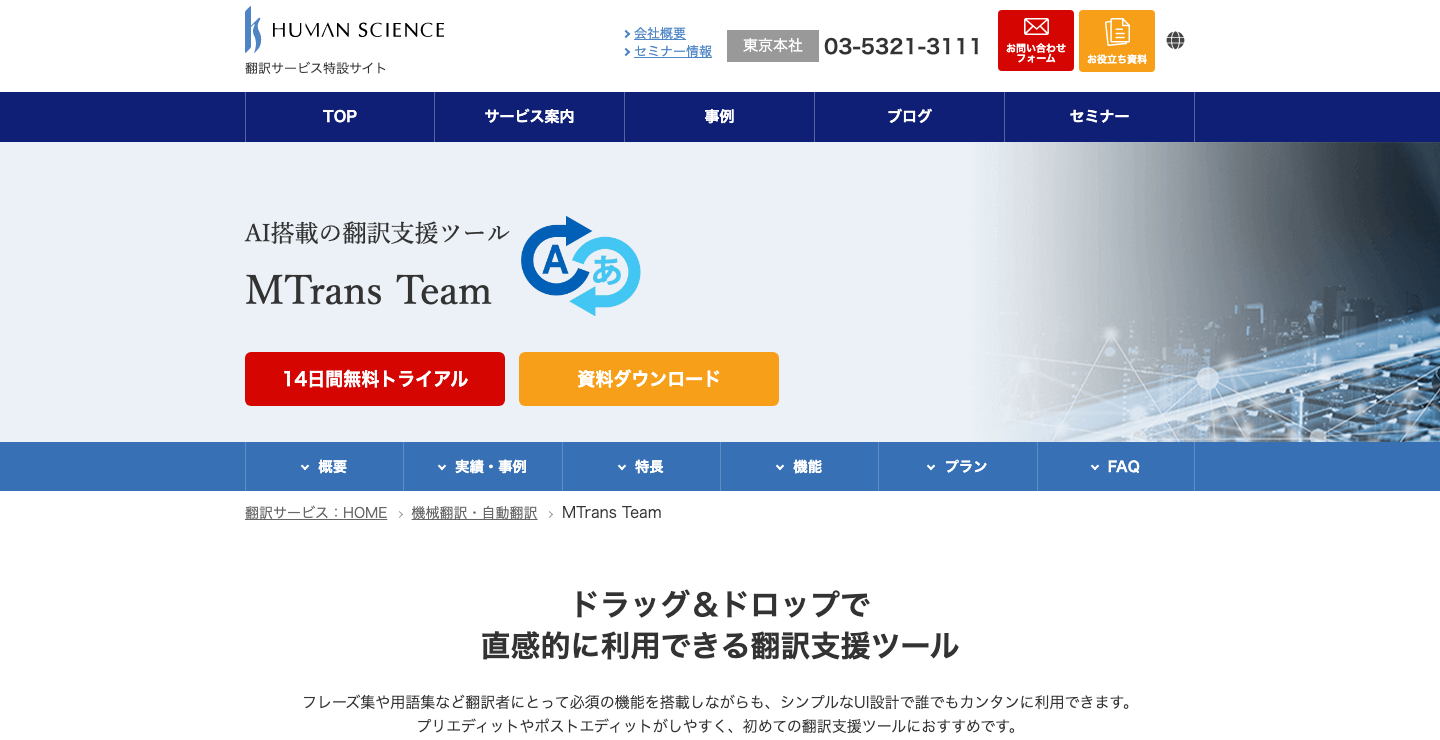The image size is (1440, 740).
Task: Open サービス案内 navigation item
Action: click(530, 117)
